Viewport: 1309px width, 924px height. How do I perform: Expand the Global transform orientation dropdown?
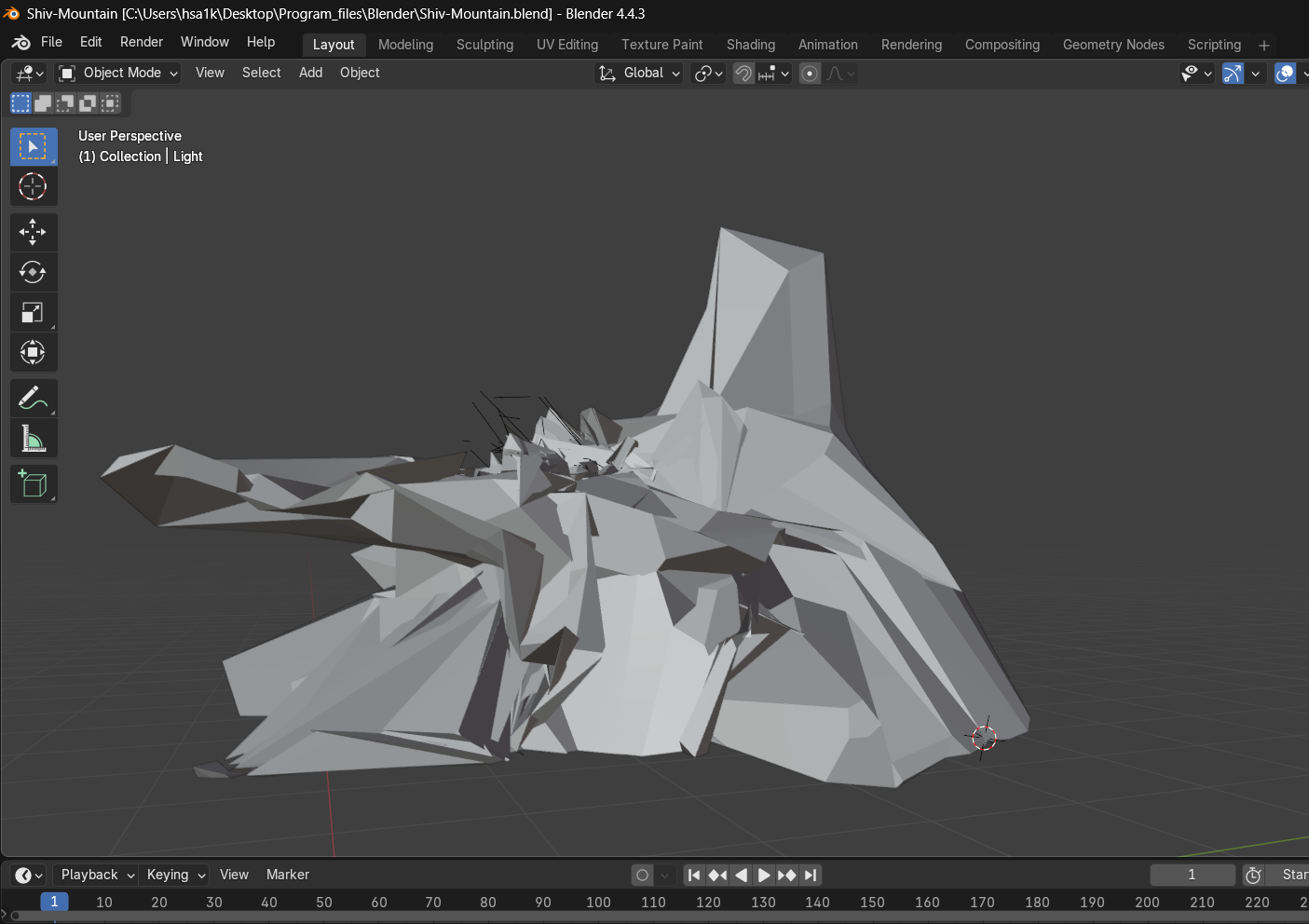click(x=639, y=74)
